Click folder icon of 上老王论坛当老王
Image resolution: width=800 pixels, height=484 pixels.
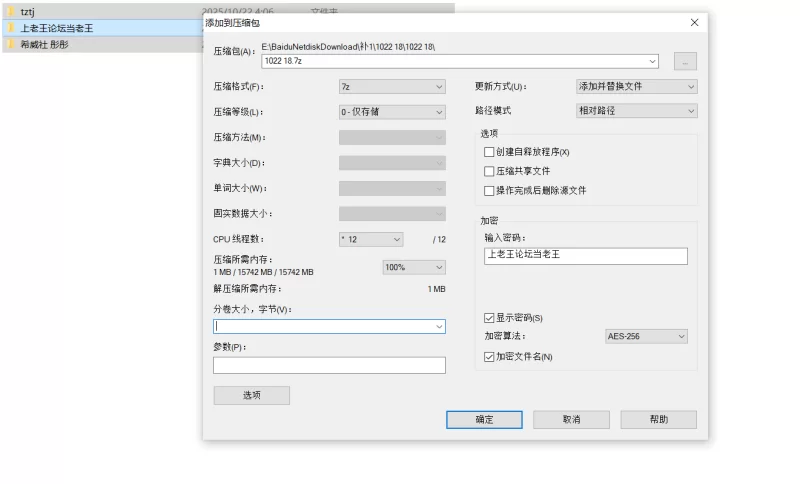[12, 28]
